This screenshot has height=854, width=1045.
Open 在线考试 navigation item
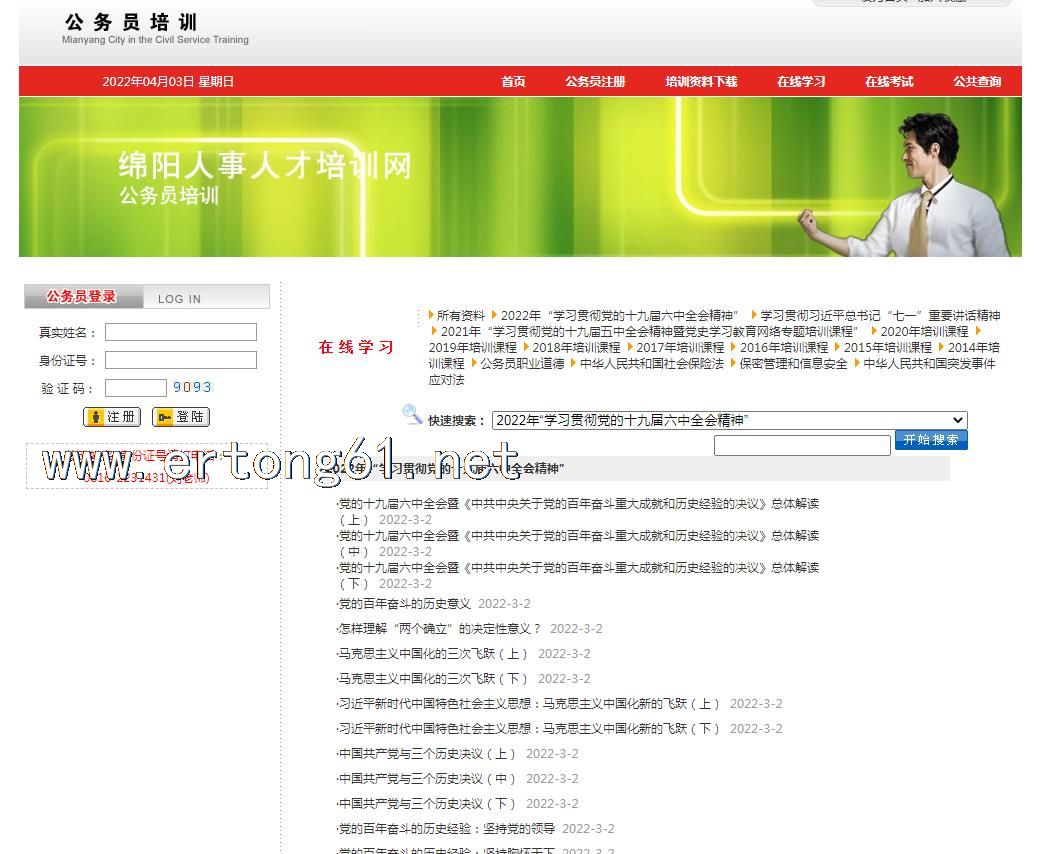889,82
